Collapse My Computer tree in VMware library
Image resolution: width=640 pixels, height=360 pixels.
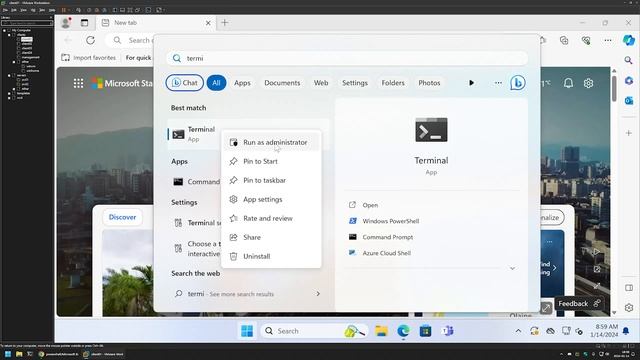tap(4, 30)
